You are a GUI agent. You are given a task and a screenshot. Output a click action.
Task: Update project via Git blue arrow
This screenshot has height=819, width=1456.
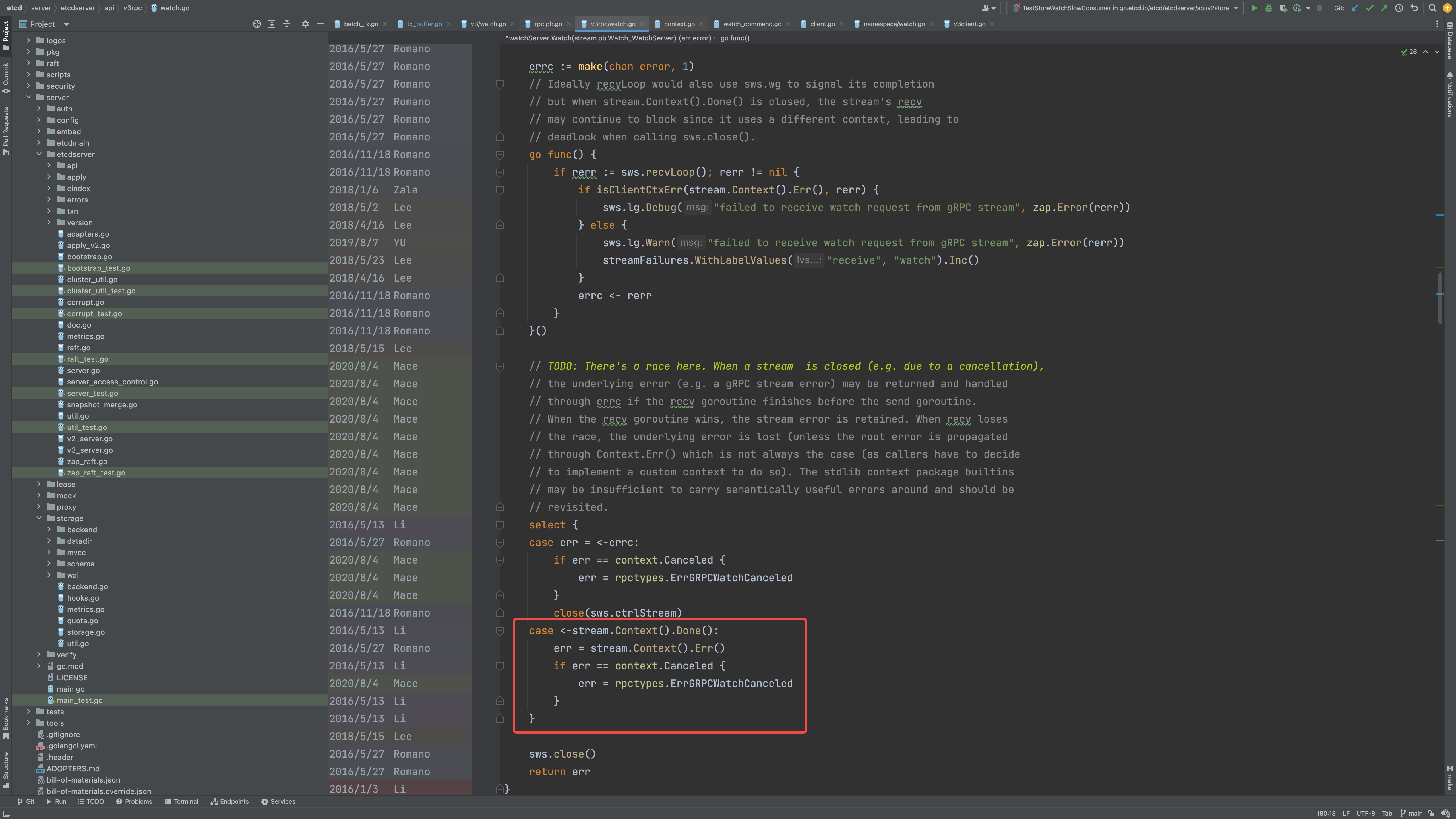coord(1355,8)
